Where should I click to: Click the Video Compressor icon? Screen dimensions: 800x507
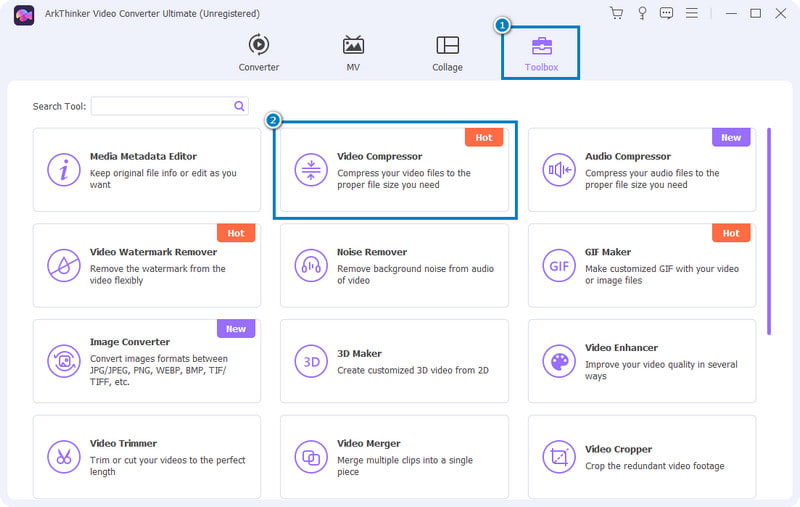[311, 170]
